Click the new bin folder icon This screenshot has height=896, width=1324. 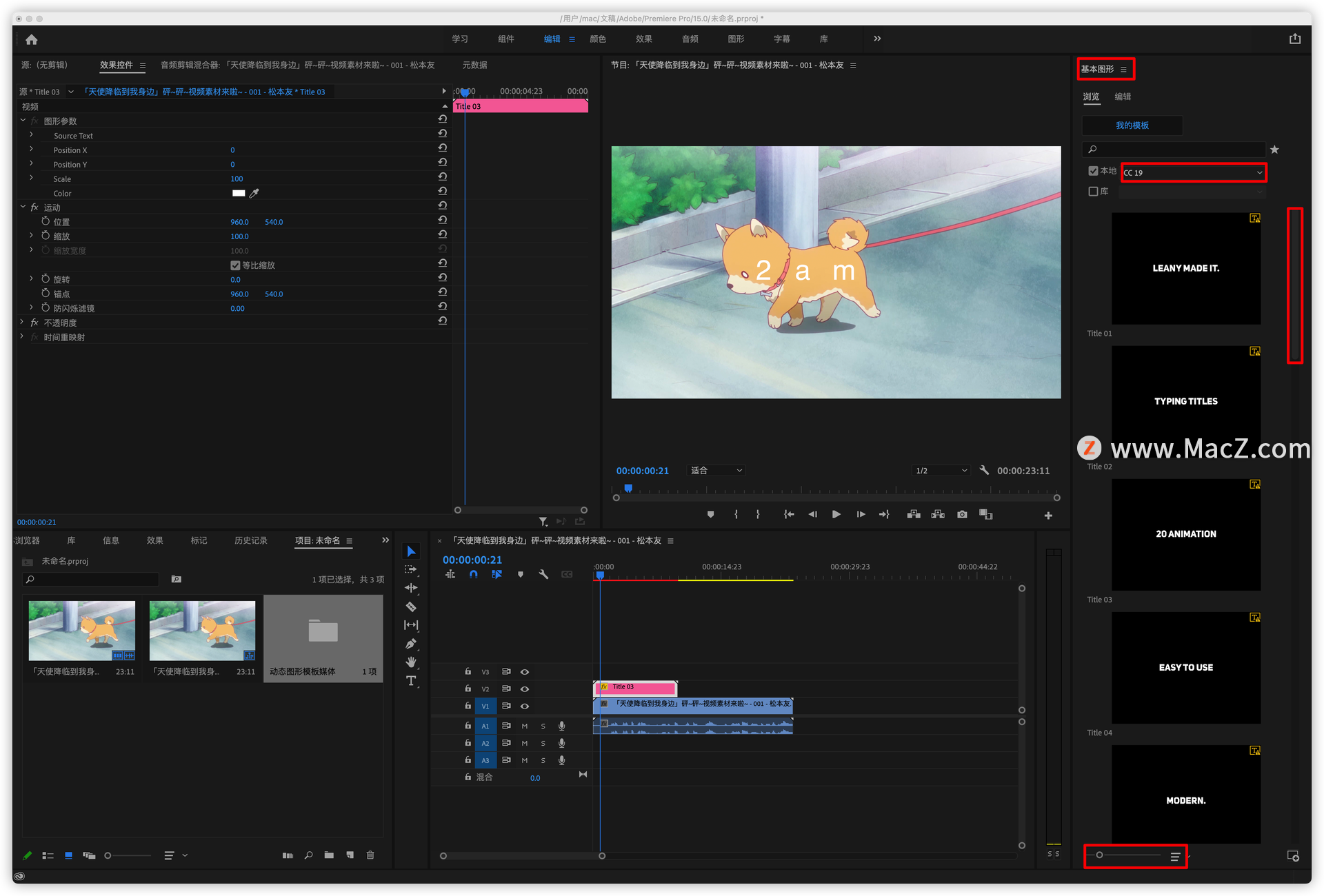click(329, 855)
